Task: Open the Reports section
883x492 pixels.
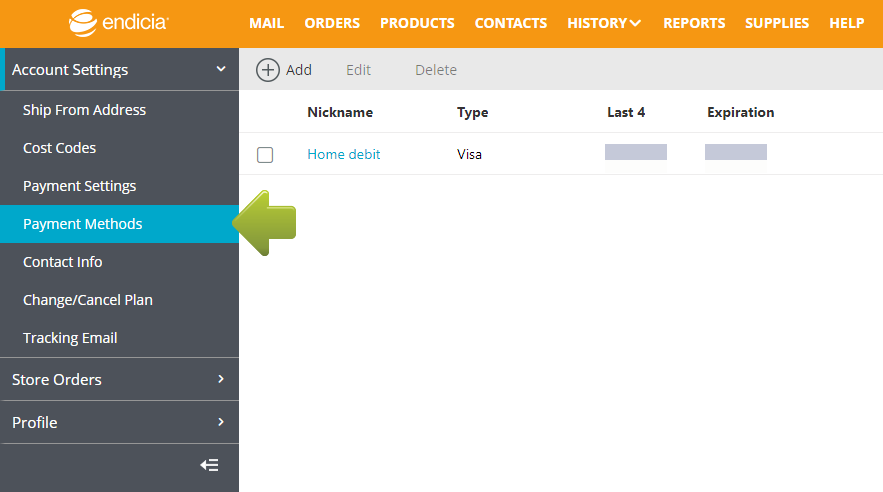Action: [x=693, y=23]
